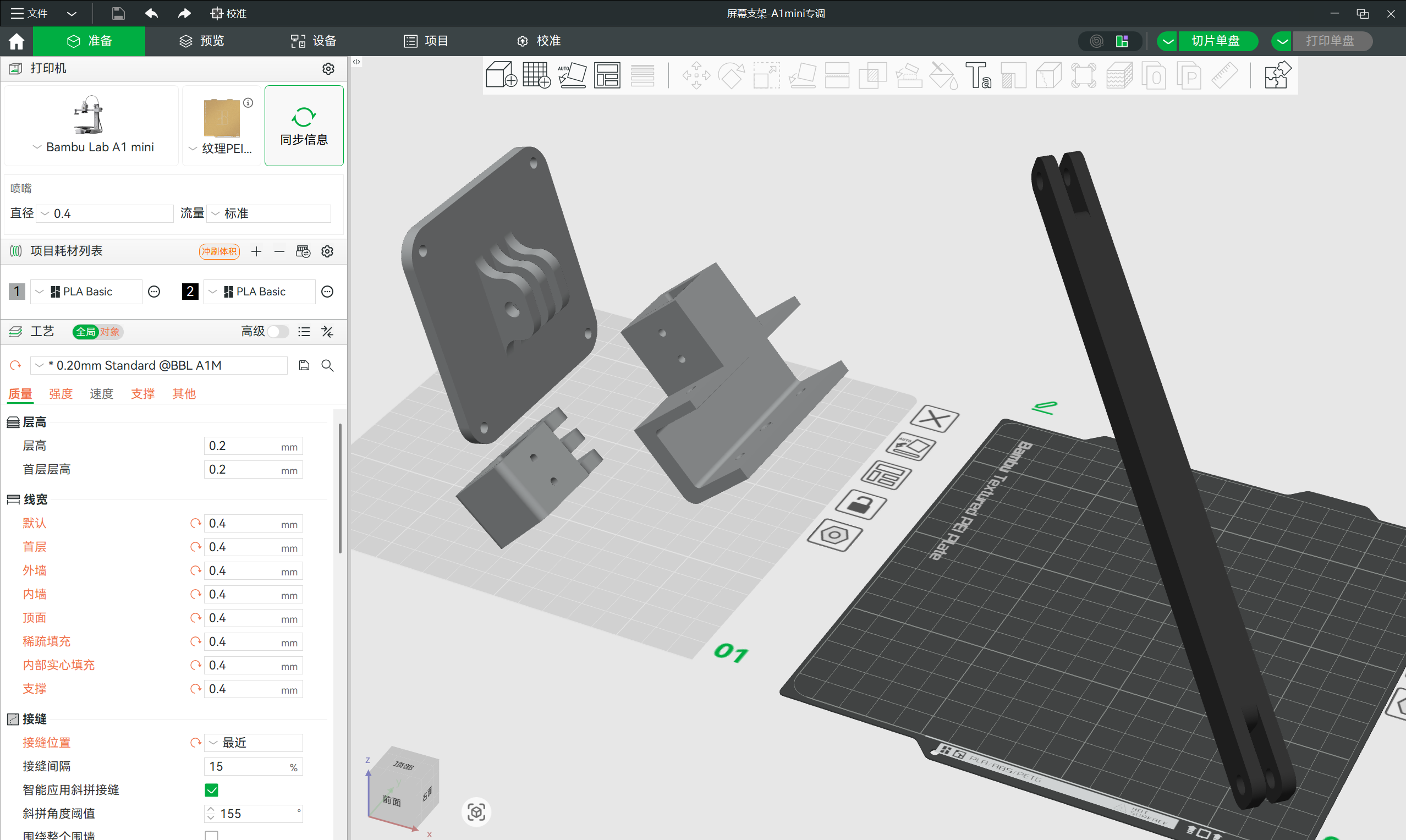Viewport: 1406px width, 840px height.
Task: Select the Text shape tool icon
Action: (x=978, y=75)
